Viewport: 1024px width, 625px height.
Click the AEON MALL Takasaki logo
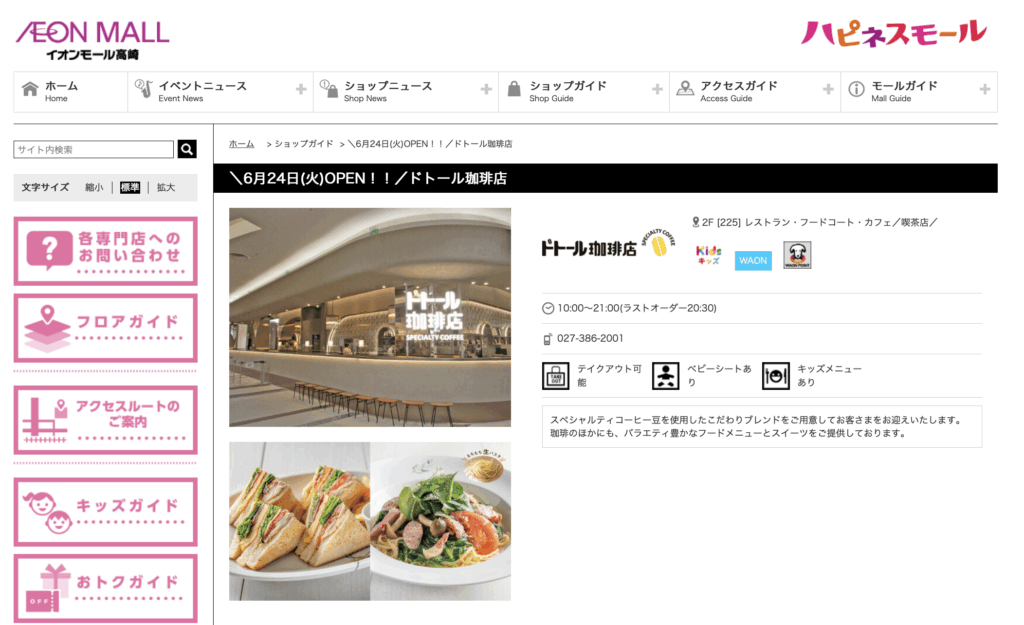[x=92, y=40]
